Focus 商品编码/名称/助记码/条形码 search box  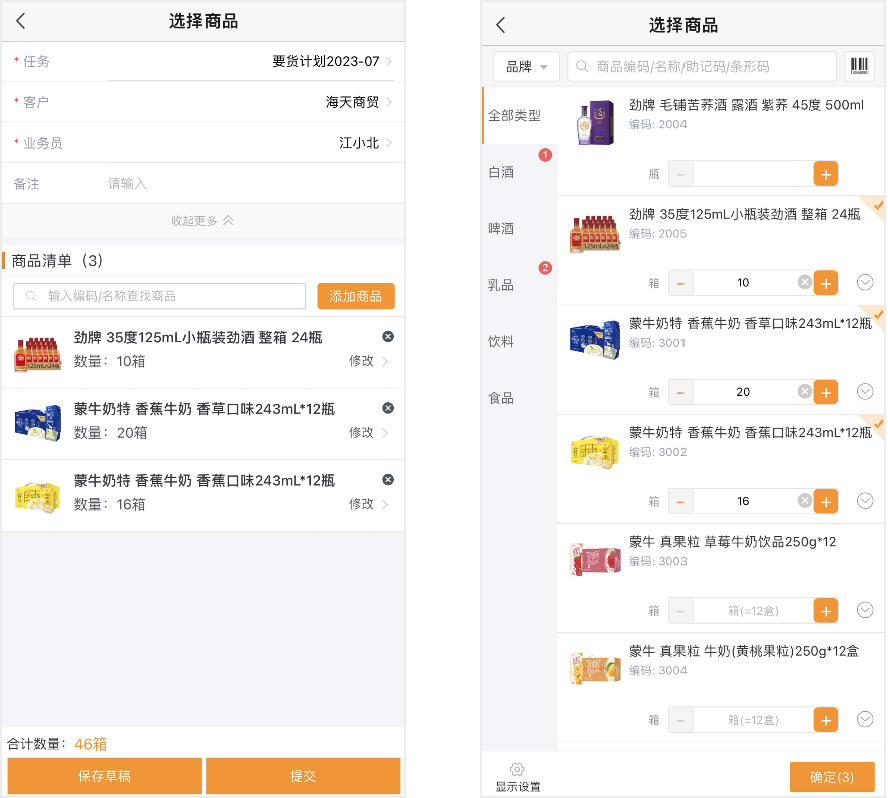[x=702, y=66]
